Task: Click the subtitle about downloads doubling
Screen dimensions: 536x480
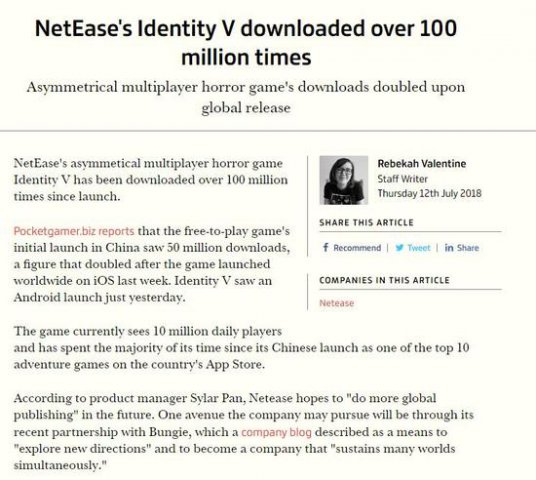Action: point(246,97)
